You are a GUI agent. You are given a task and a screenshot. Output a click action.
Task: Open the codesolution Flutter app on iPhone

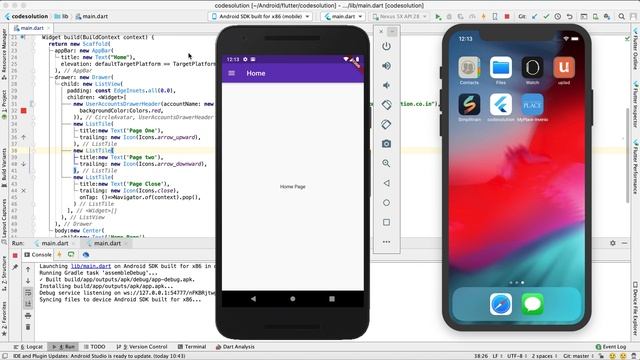(x=501, y=104)
